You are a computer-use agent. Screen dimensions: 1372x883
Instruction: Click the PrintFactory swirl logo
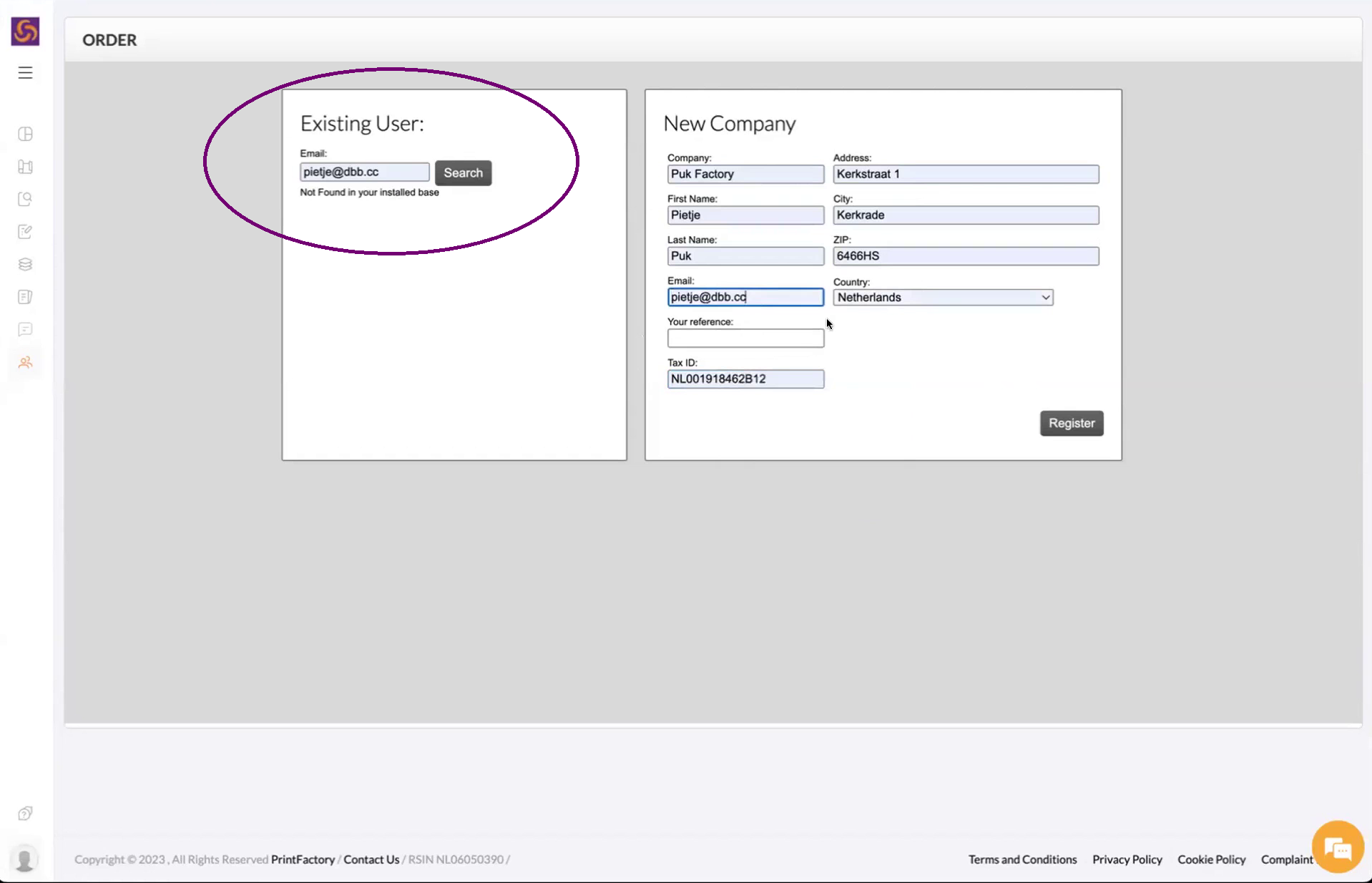[x=25, y=31]
